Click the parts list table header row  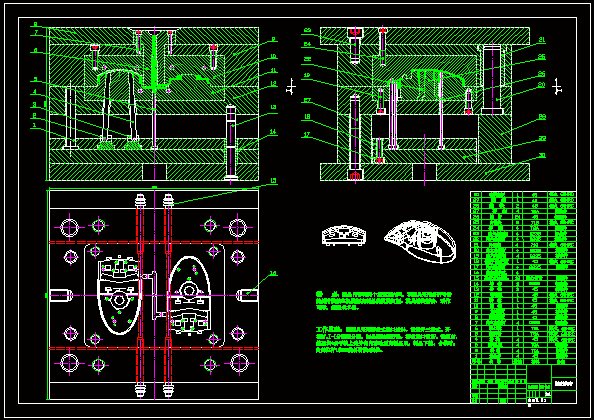point(523,362)
